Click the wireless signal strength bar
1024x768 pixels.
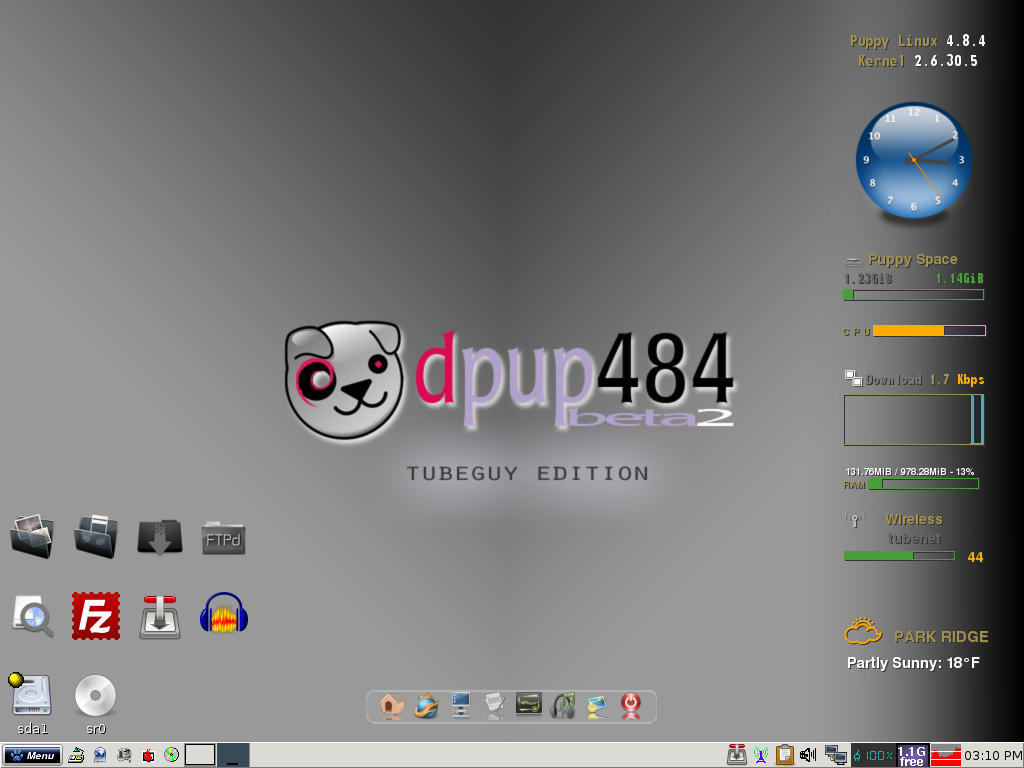899,556
